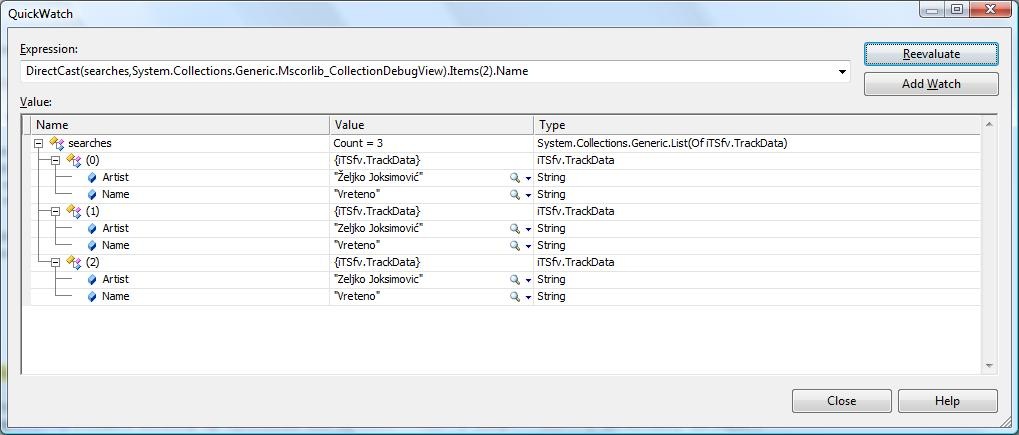The image size is (1019, 435).
Task: Collapse the searches root node
Action: 39,144
